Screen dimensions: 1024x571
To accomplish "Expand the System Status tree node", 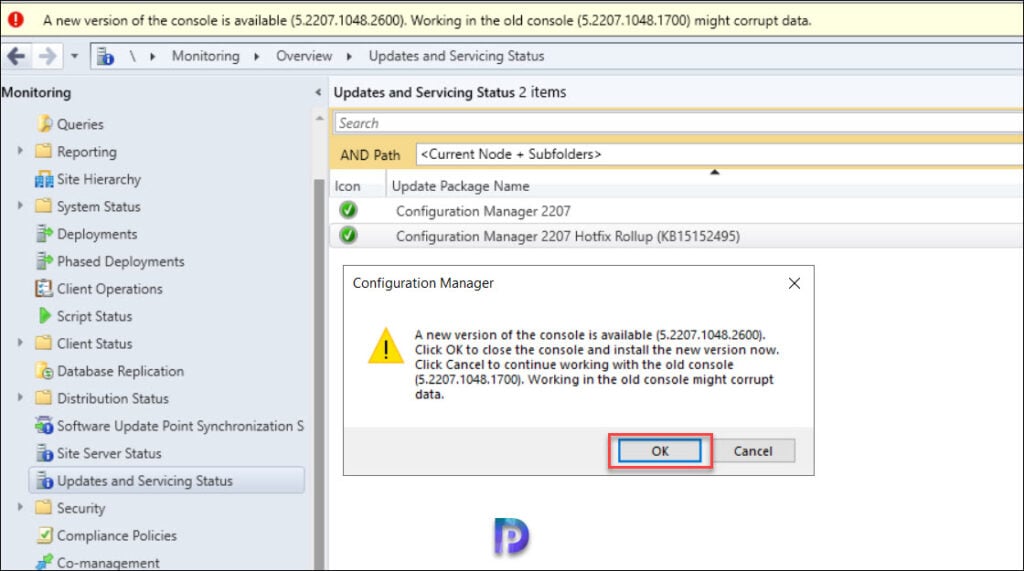I will (20, 206).
